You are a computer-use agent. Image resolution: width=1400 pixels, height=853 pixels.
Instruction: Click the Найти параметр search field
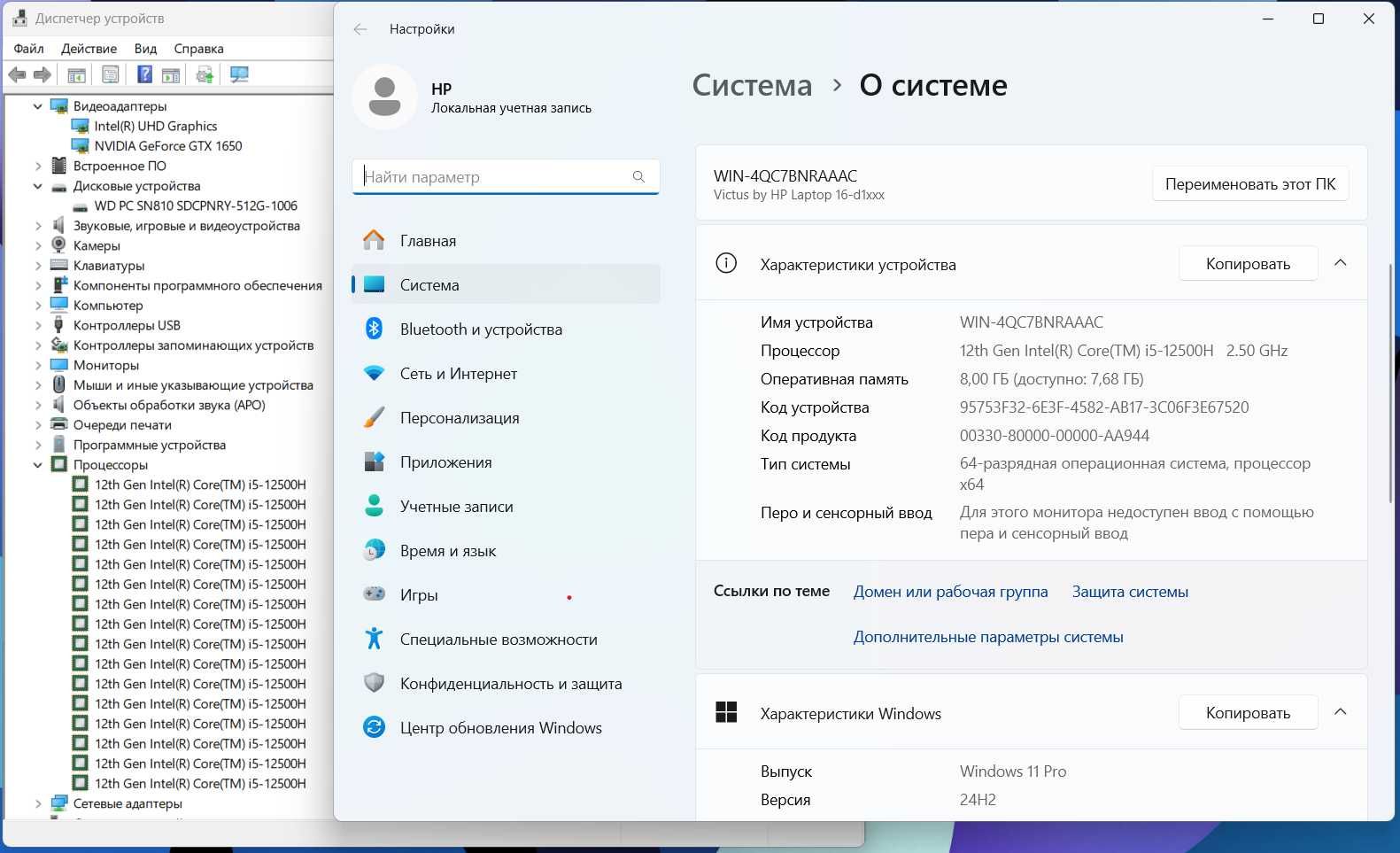point(506,177)
